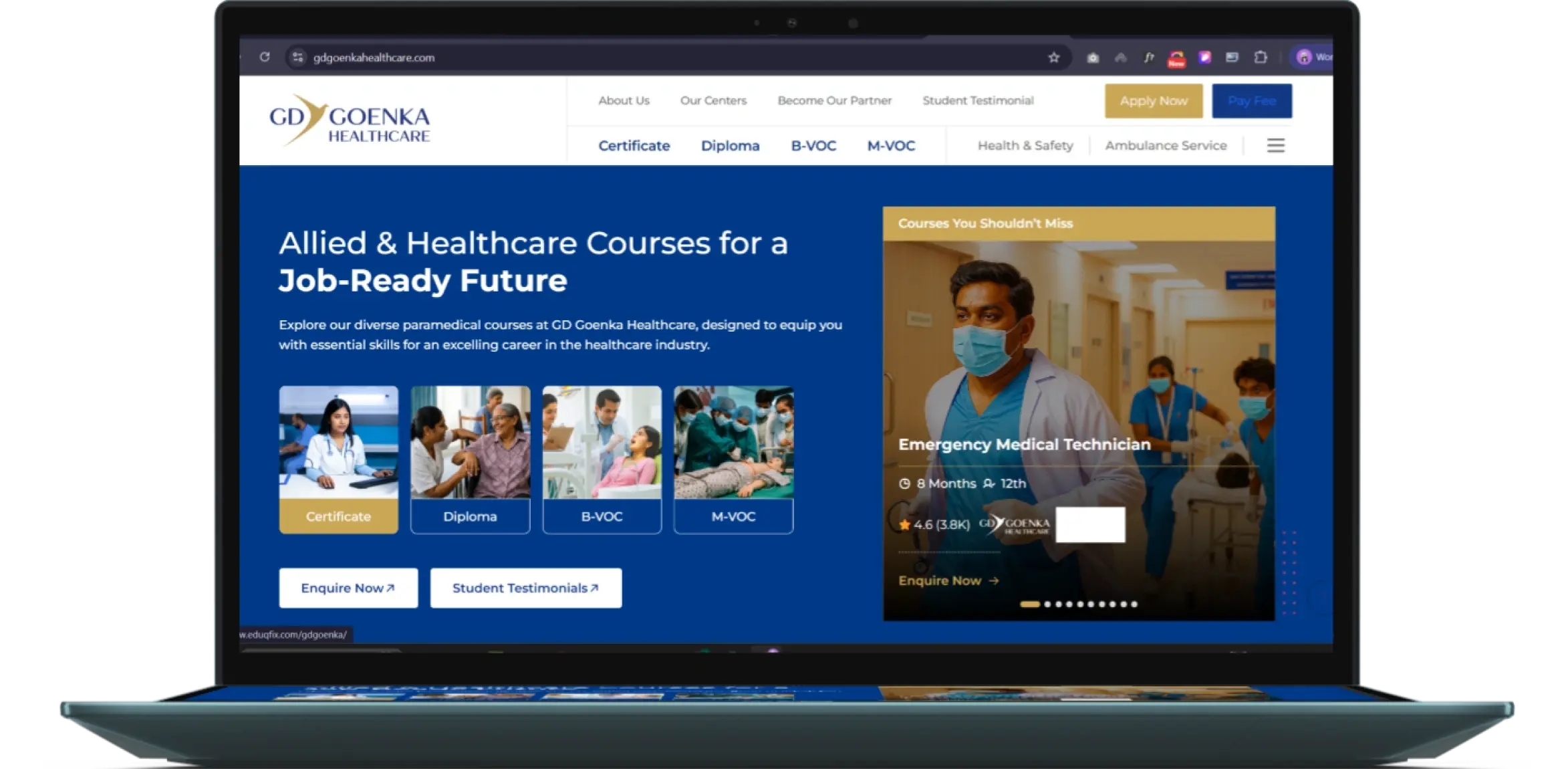Viewport: 1568px width, 769px height.
Task: Click the Enquire Now white button
Action: click(348, 588)
